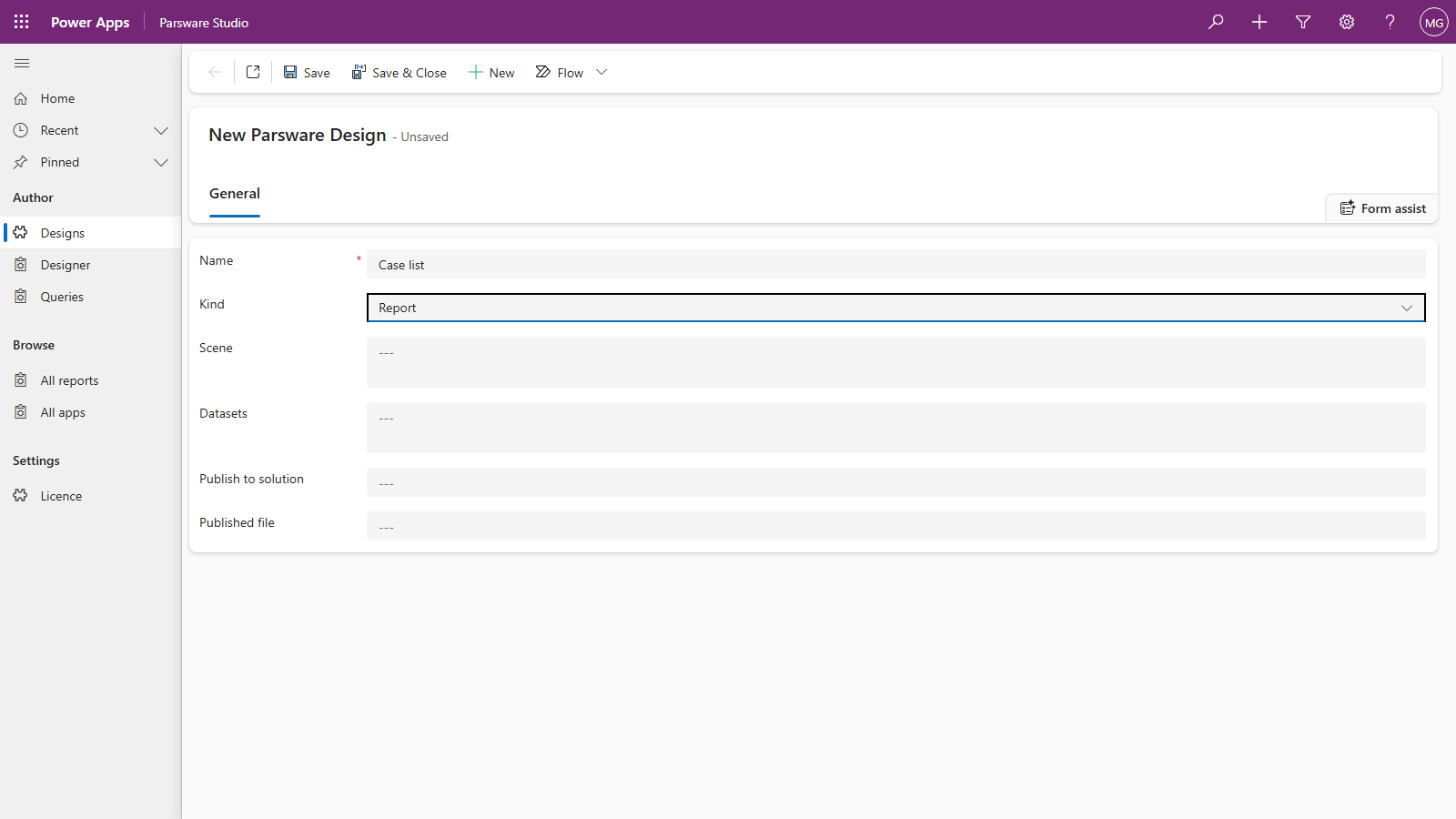Open form in new window icon
The height and width of the screenshot is (819, 1456).
(253, 72)
